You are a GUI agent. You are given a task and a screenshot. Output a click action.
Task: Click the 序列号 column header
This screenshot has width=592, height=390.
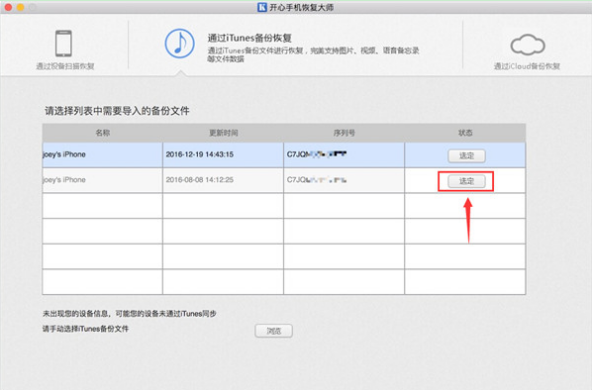click(x=344, y=133)
